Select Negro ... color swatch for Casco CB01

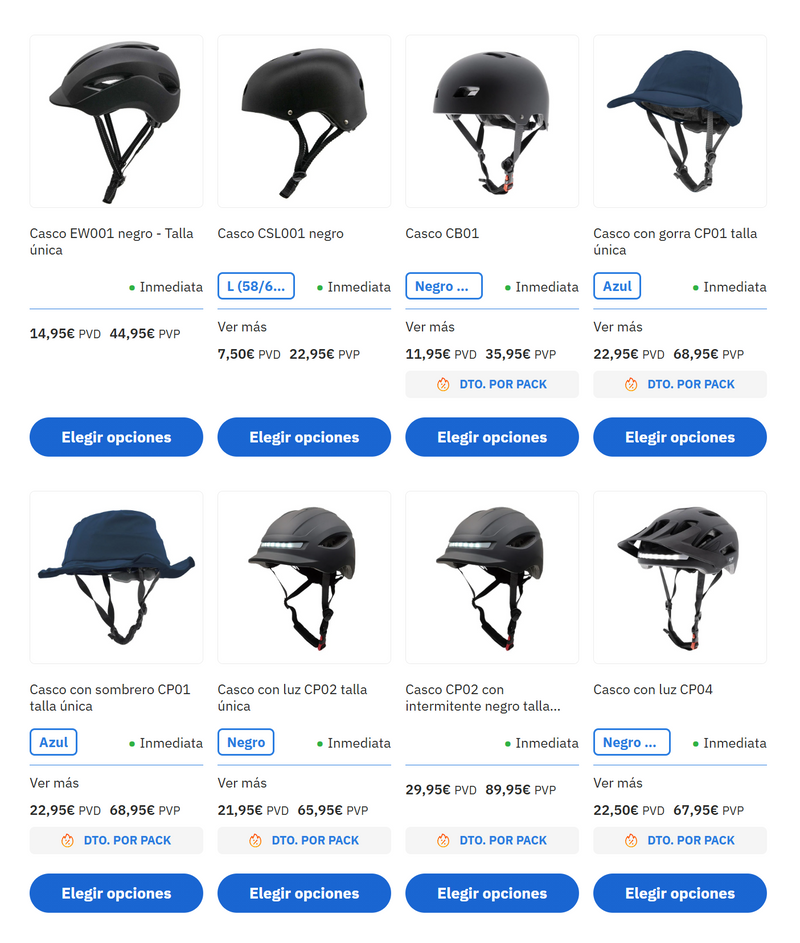tap(444, 286)
